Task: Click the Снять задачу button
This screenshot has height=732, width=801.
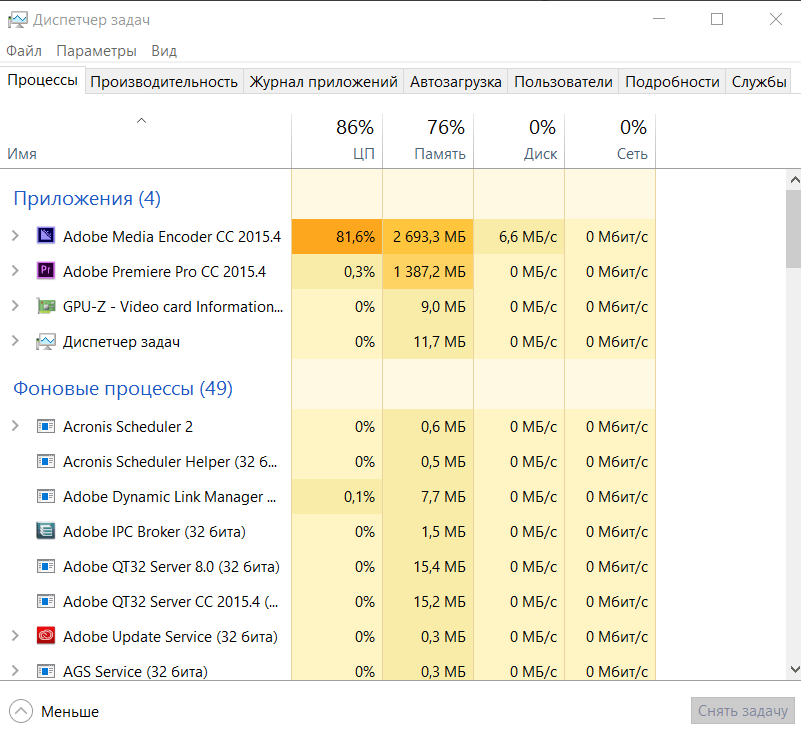Action: pyautogui.click(x=743, y=711)
